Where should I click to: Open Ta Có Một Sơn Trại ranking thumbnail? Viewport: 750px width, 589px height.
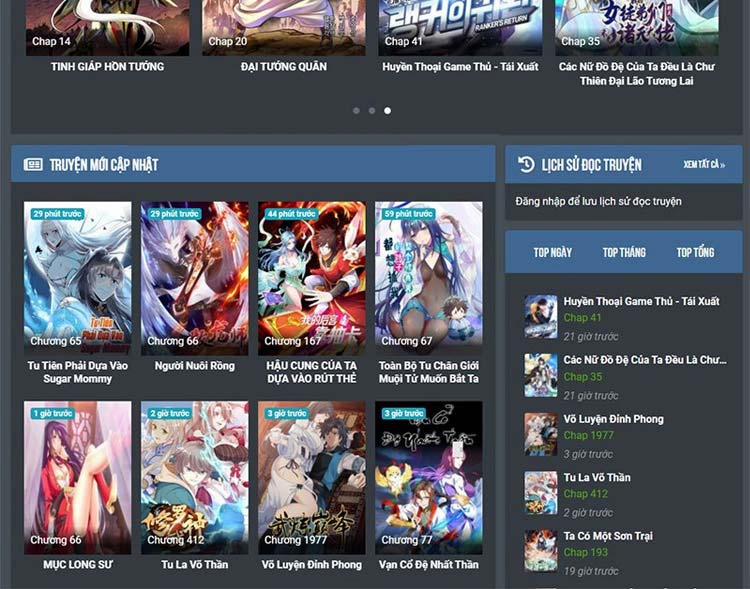pos(541,550)
